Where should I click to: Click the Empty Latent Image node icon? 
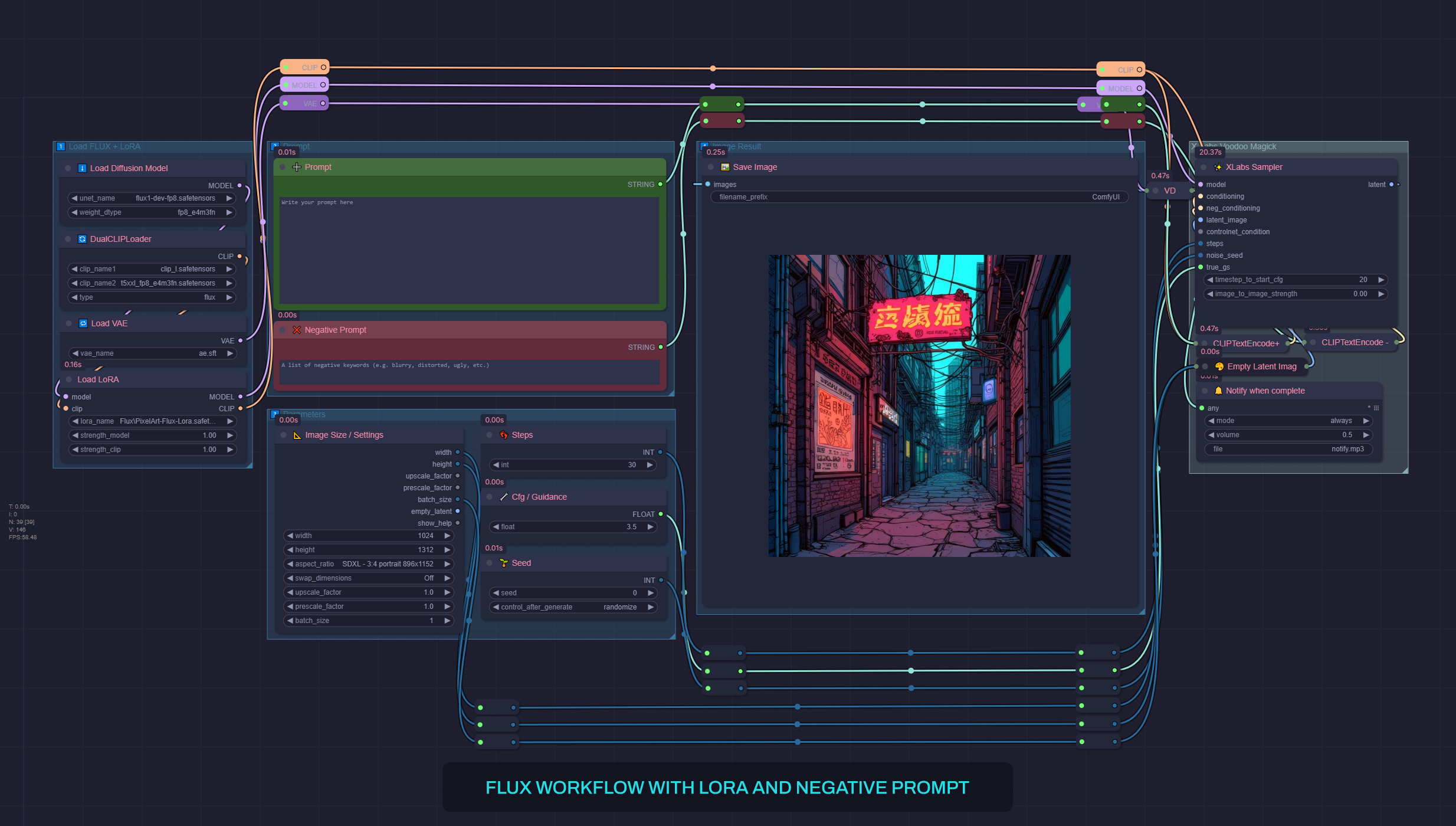tap(1219, 366)
